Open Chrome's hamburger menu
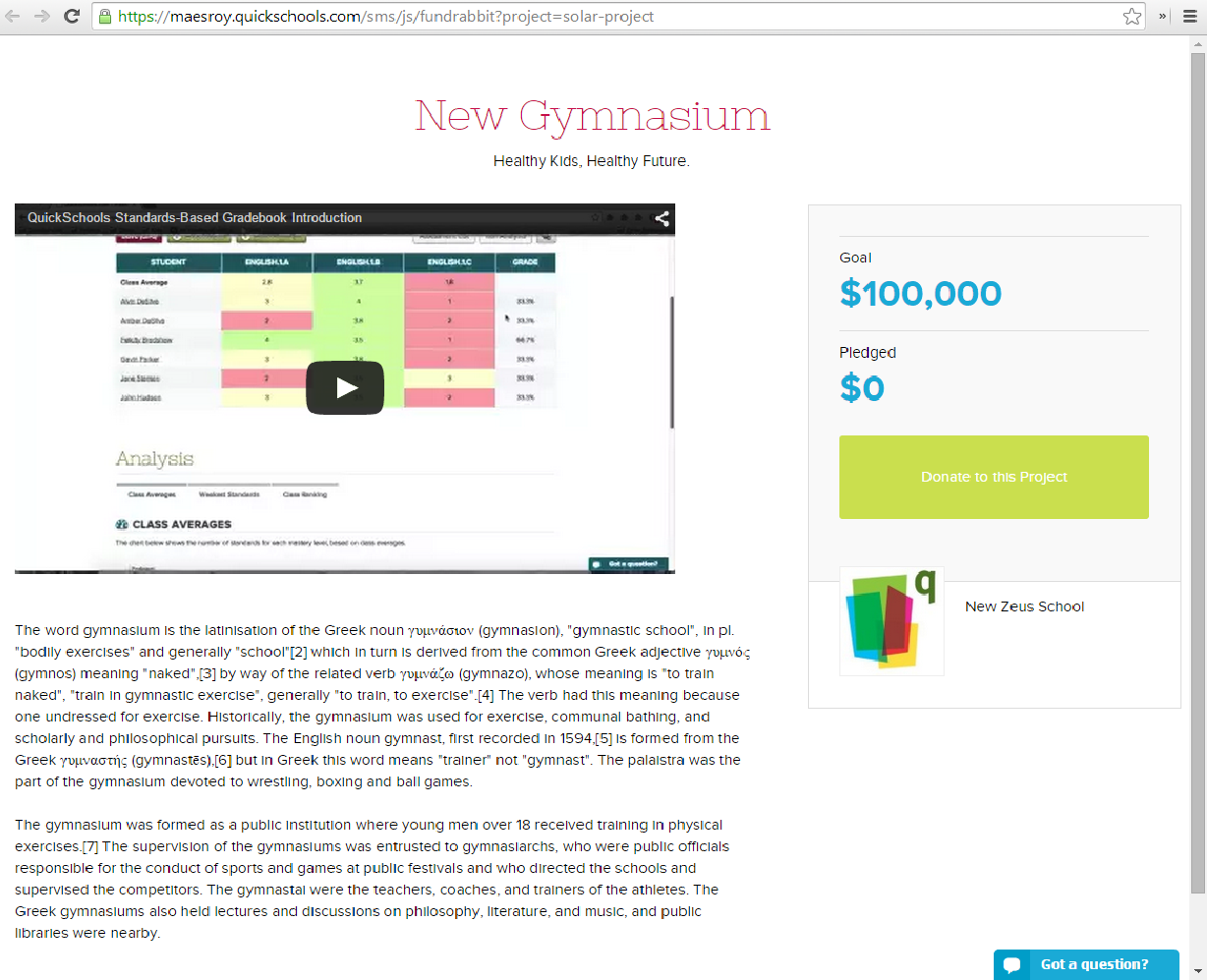 pos(1190,15)
